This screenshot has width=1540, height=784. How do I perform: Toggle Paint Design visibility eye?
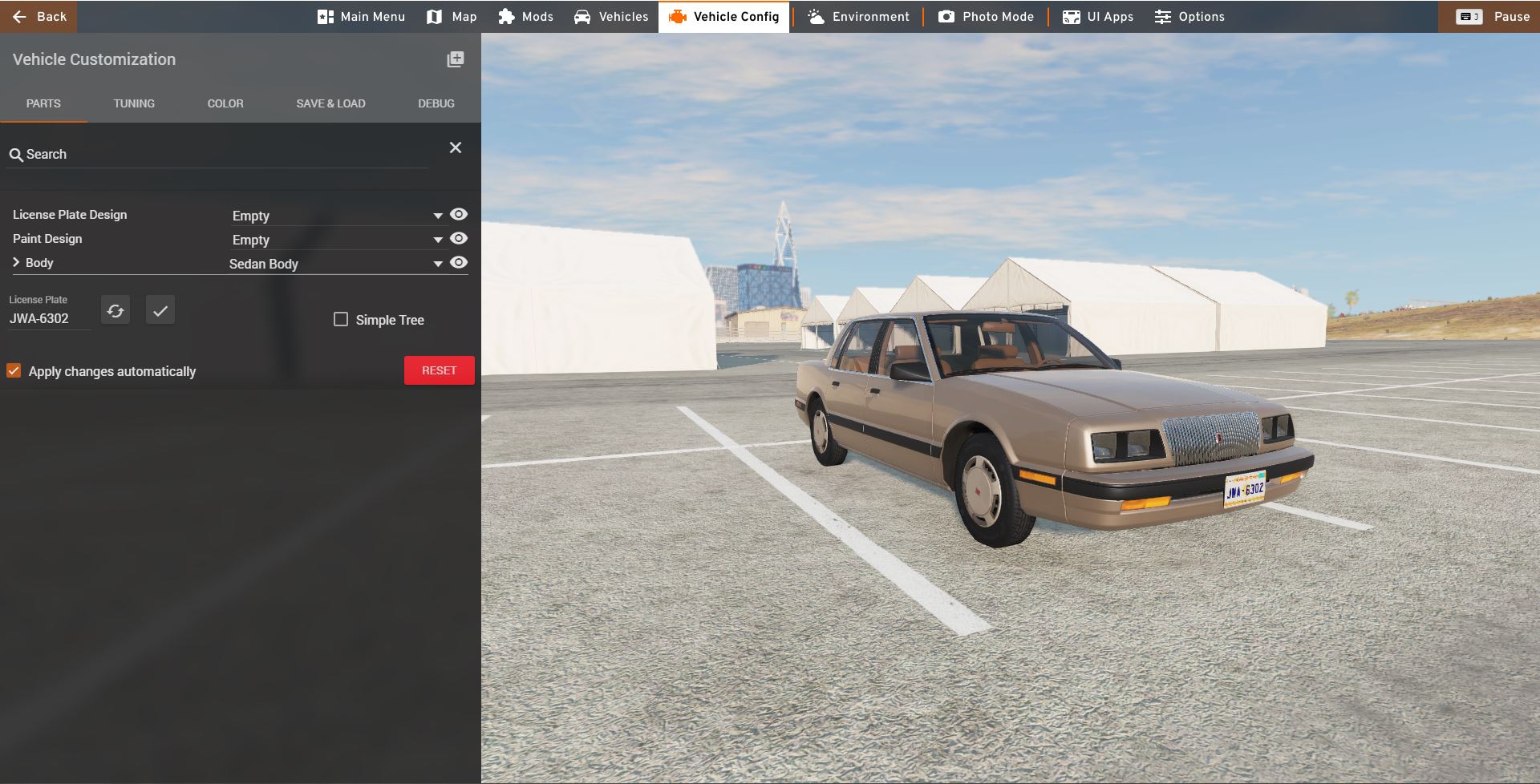[x=459, y=238]
